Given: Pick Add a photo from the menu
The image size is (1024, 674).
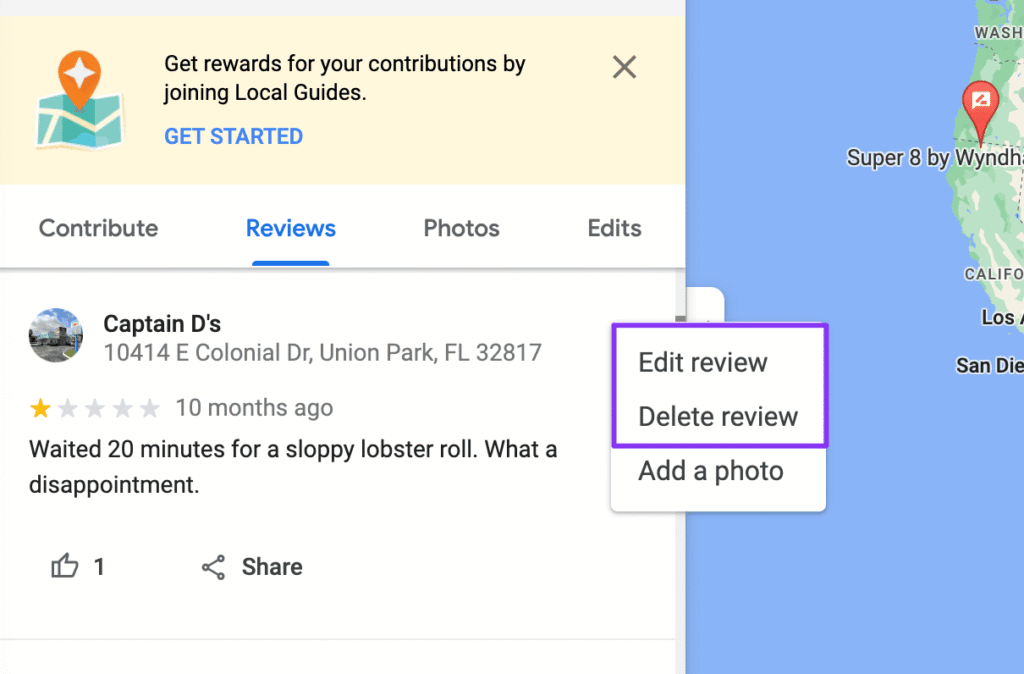Looking at the screenshot, I should click(709, 470).
